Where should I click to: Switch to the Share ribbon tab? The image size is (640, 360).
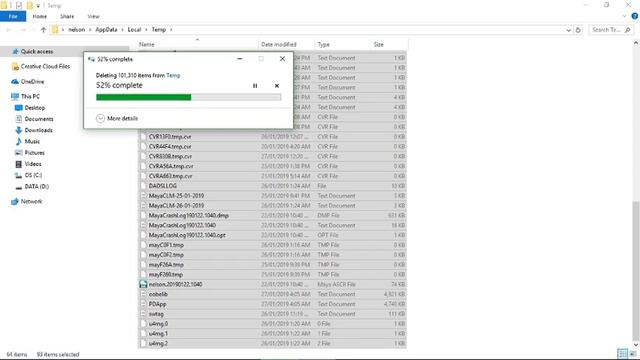pyautogui.click(x=67, y=16)
